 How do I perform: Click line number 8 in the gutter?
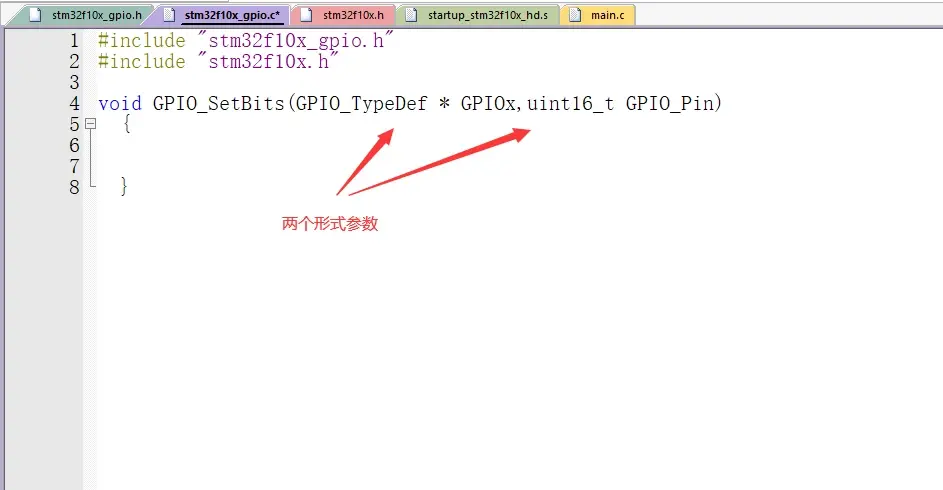[x=74, y=188]
